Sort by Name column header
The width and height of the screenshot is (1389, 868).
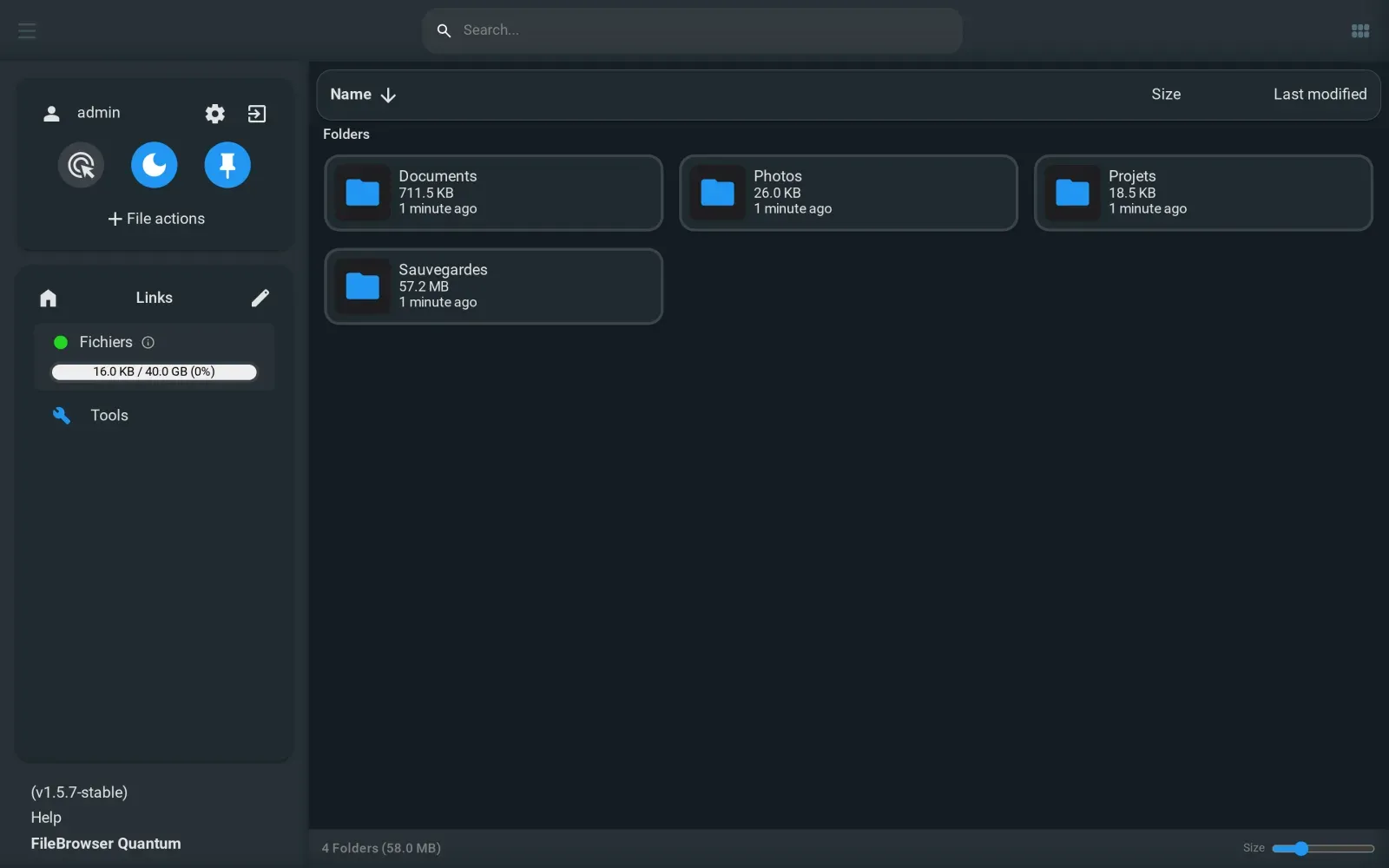(x=351, y=95)
